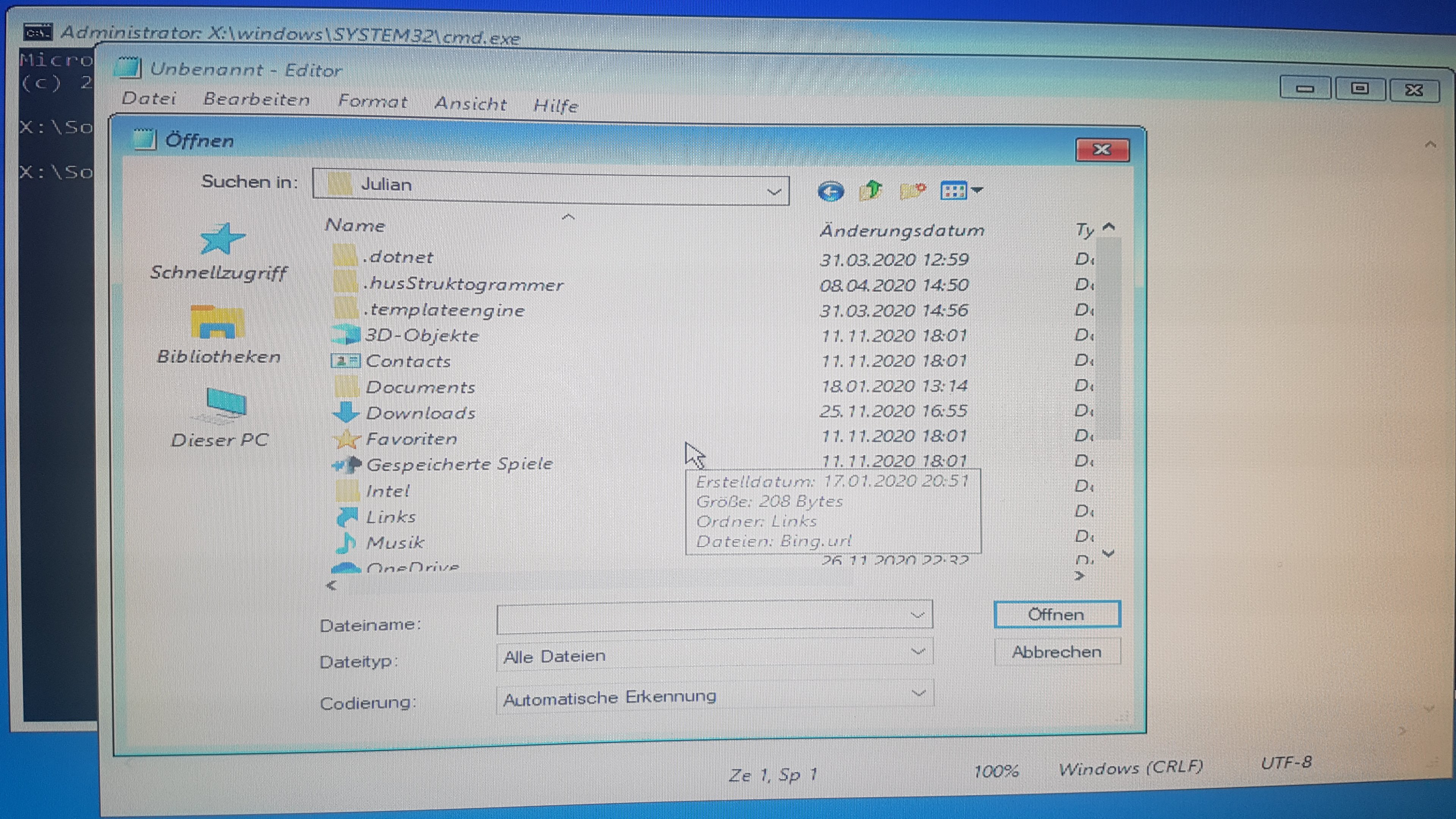Open the Format menu

pos(372,102)
